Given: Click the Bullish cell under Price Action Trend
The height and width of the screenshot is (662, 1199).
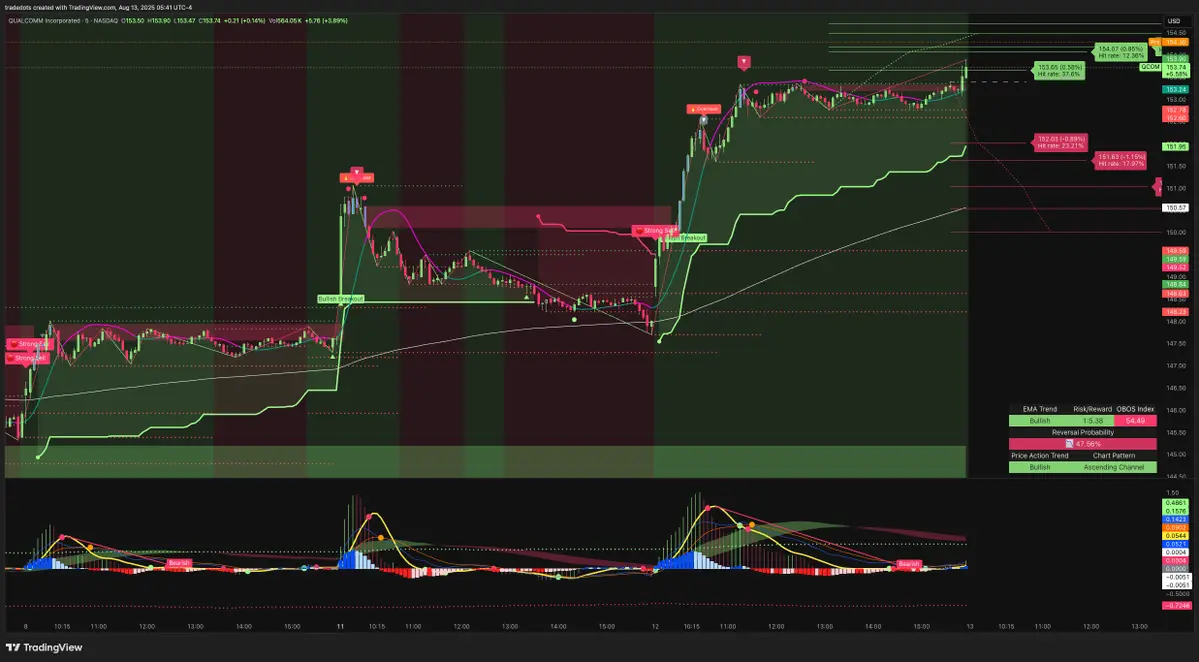Looking at the screenshot, I should [1039, 467].
